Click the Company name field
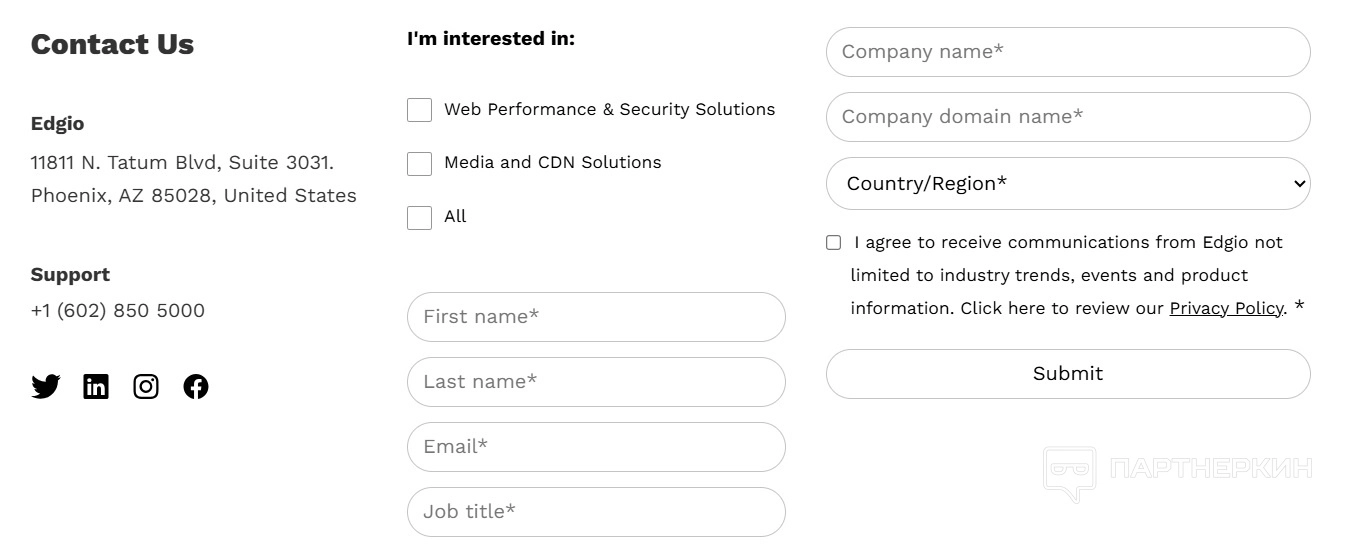The width and height of the screenshot is (1364, 556). click(1068, 52)
